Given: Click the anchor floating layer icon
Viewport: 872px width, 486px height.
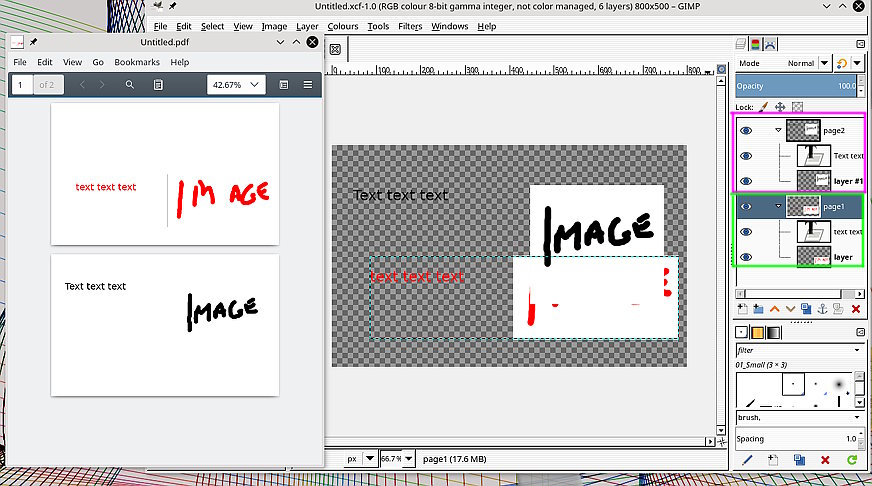Looking at the screenshot, I should pyautogui.click(x=823, y=309).
